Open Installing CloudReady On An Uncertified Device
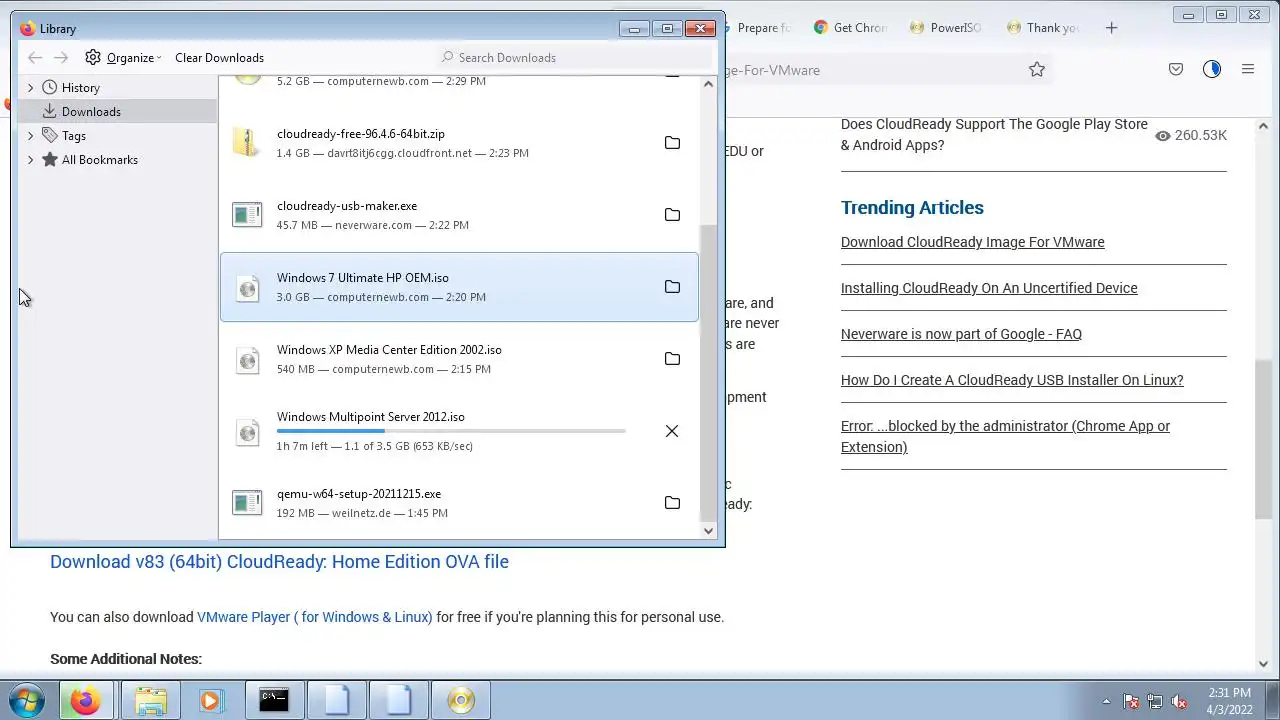The image size is (1280, 720). click(x=989, y=288)
